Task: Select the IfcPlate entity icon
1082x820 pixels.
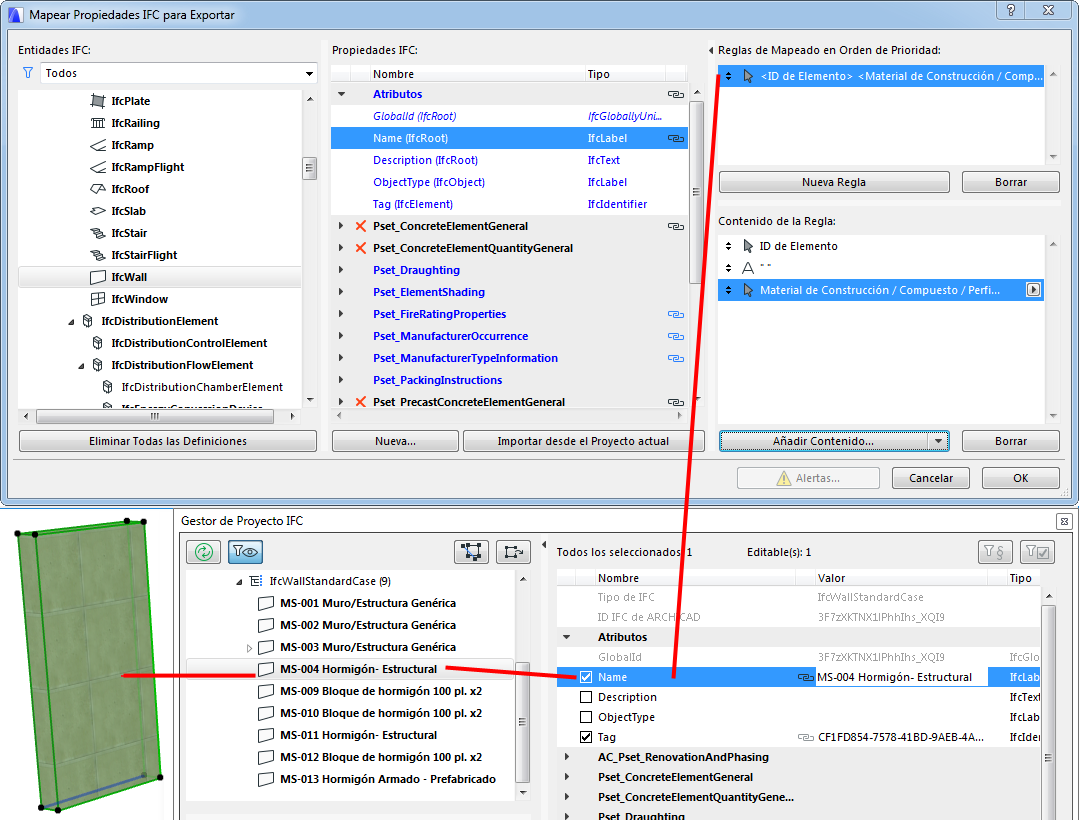Action: pyautogui.click(x=98, y=101)
